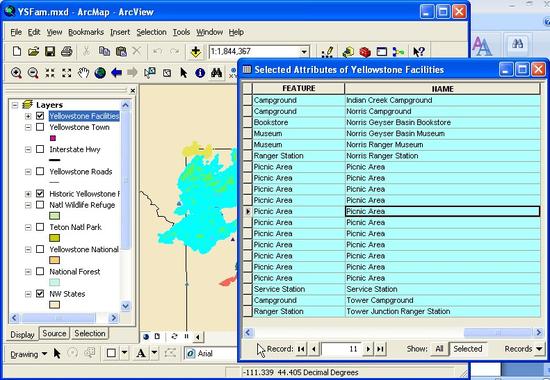Enable the Yellowstone Roads layer checkbox

point(40,172)
